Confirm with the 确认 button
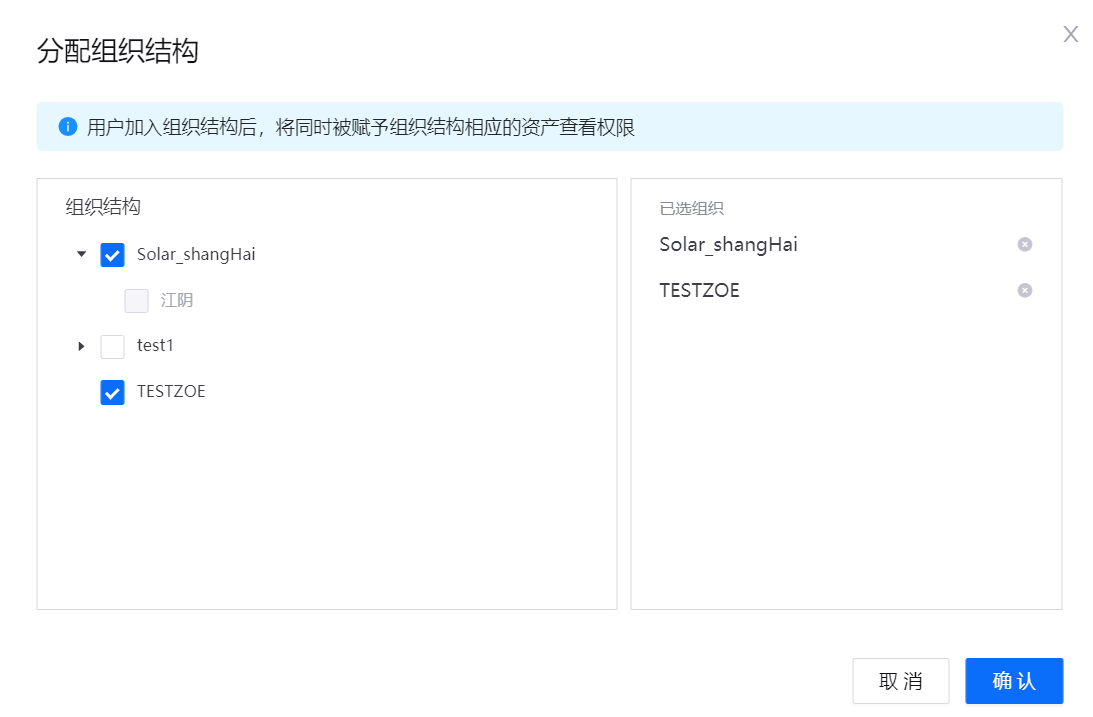 point(1013,681)
